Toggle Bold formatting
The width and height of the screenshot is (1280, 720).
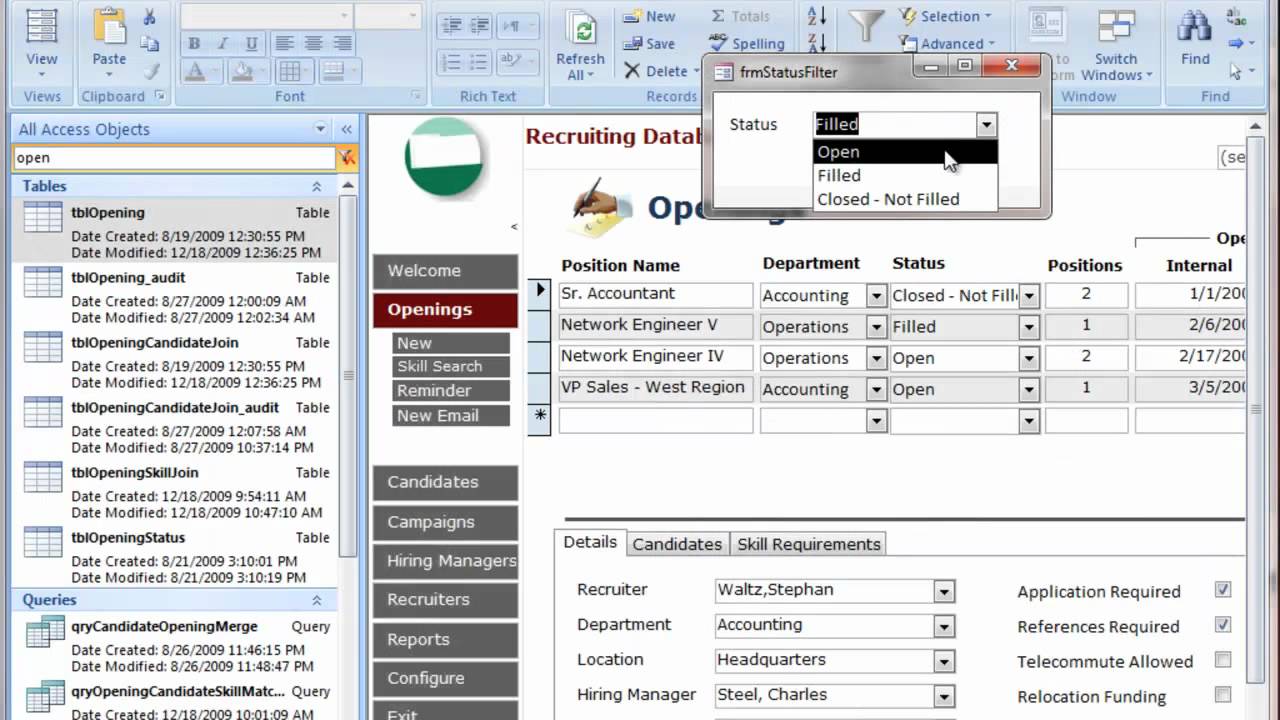[x=194, y=43]
